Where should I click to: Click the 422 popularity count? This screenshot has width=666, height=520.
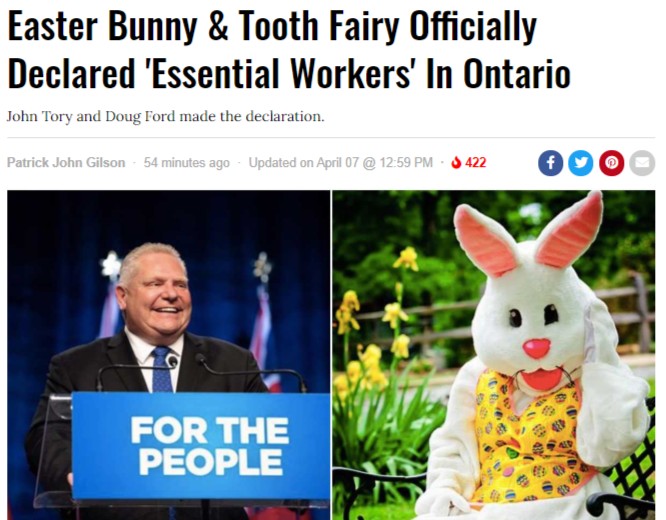[475, 162]
